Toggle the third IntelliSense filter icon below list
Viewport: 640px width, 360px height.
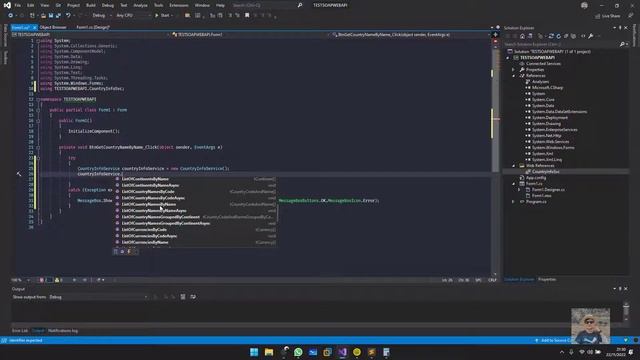point(129,251)
